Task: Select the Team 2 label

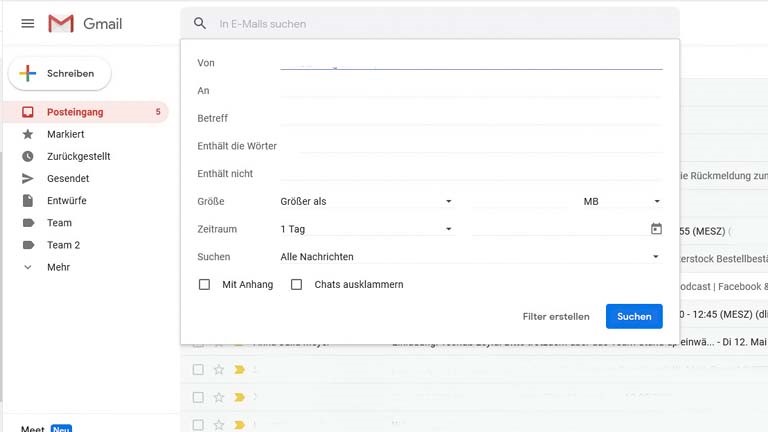Action: tap(63, 245)
